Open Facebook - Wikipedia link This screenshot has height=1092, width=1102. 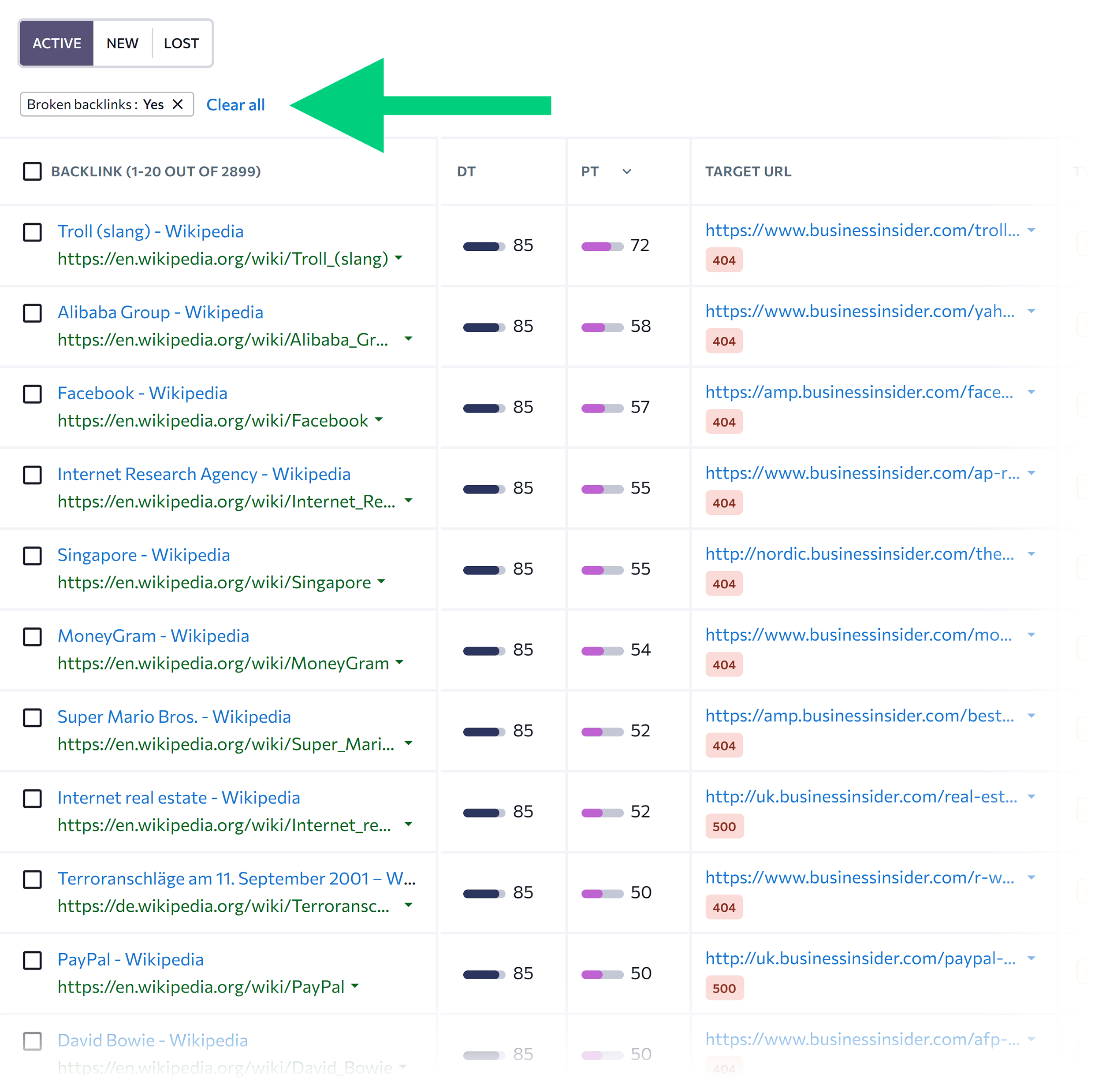142,394
